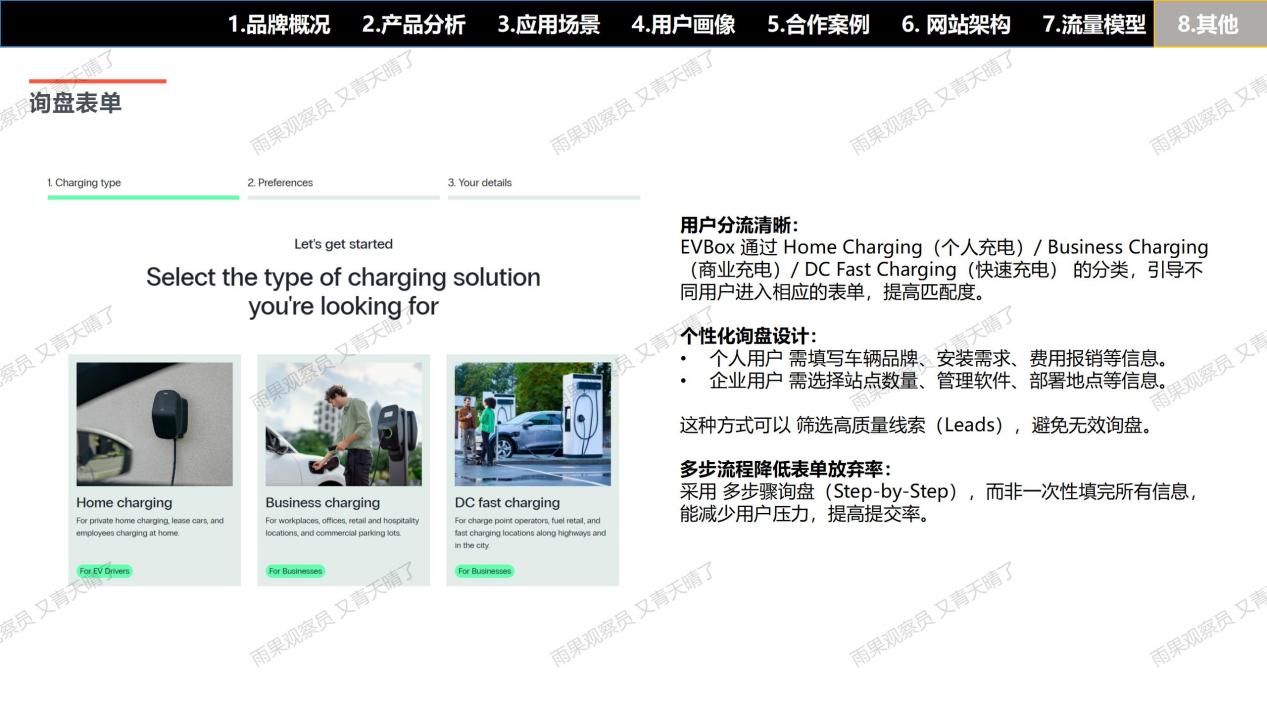
Task: Click the Home charging description 'For private home charging'
Action: [150, 527]
